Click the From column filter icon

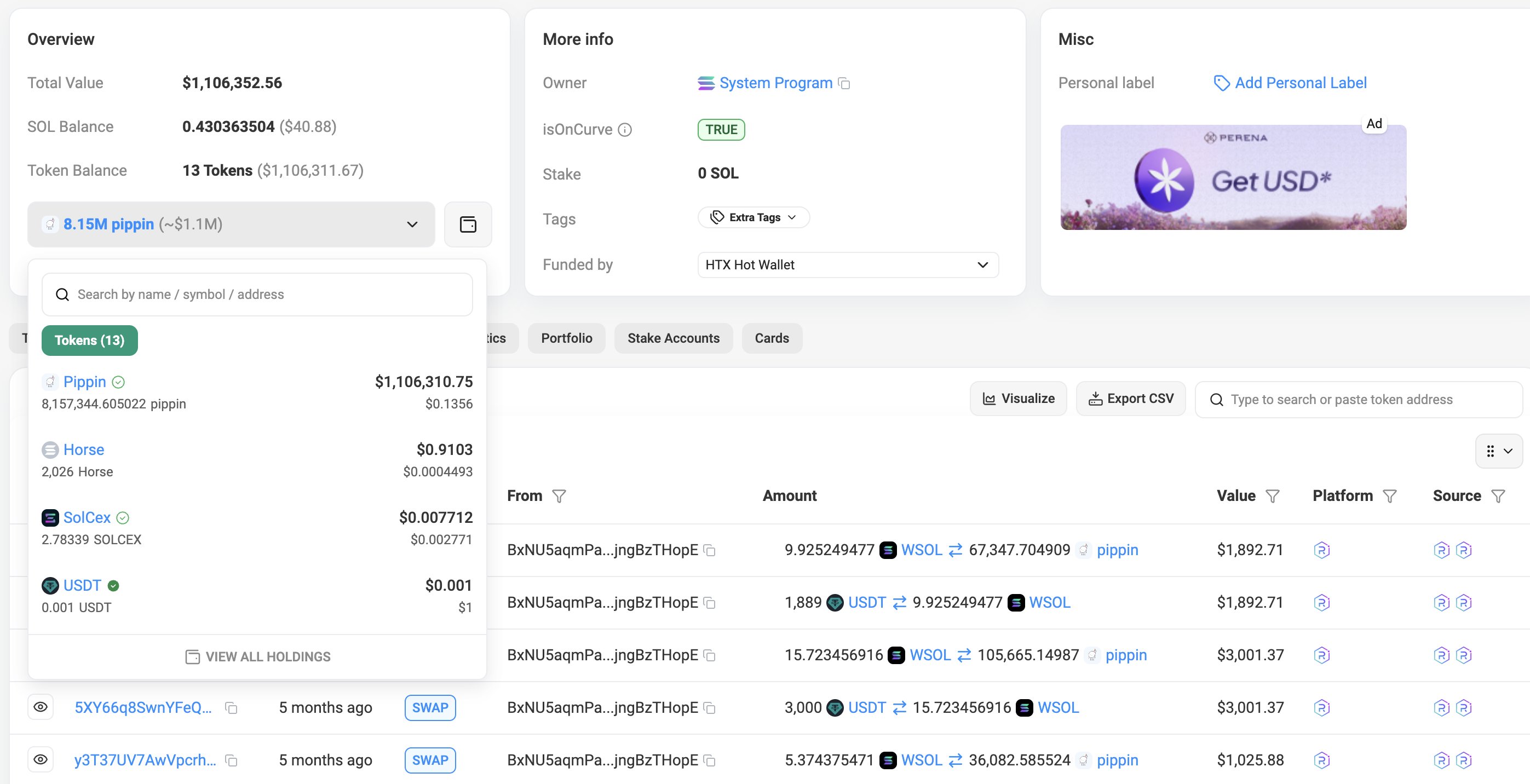coord(559,496)
